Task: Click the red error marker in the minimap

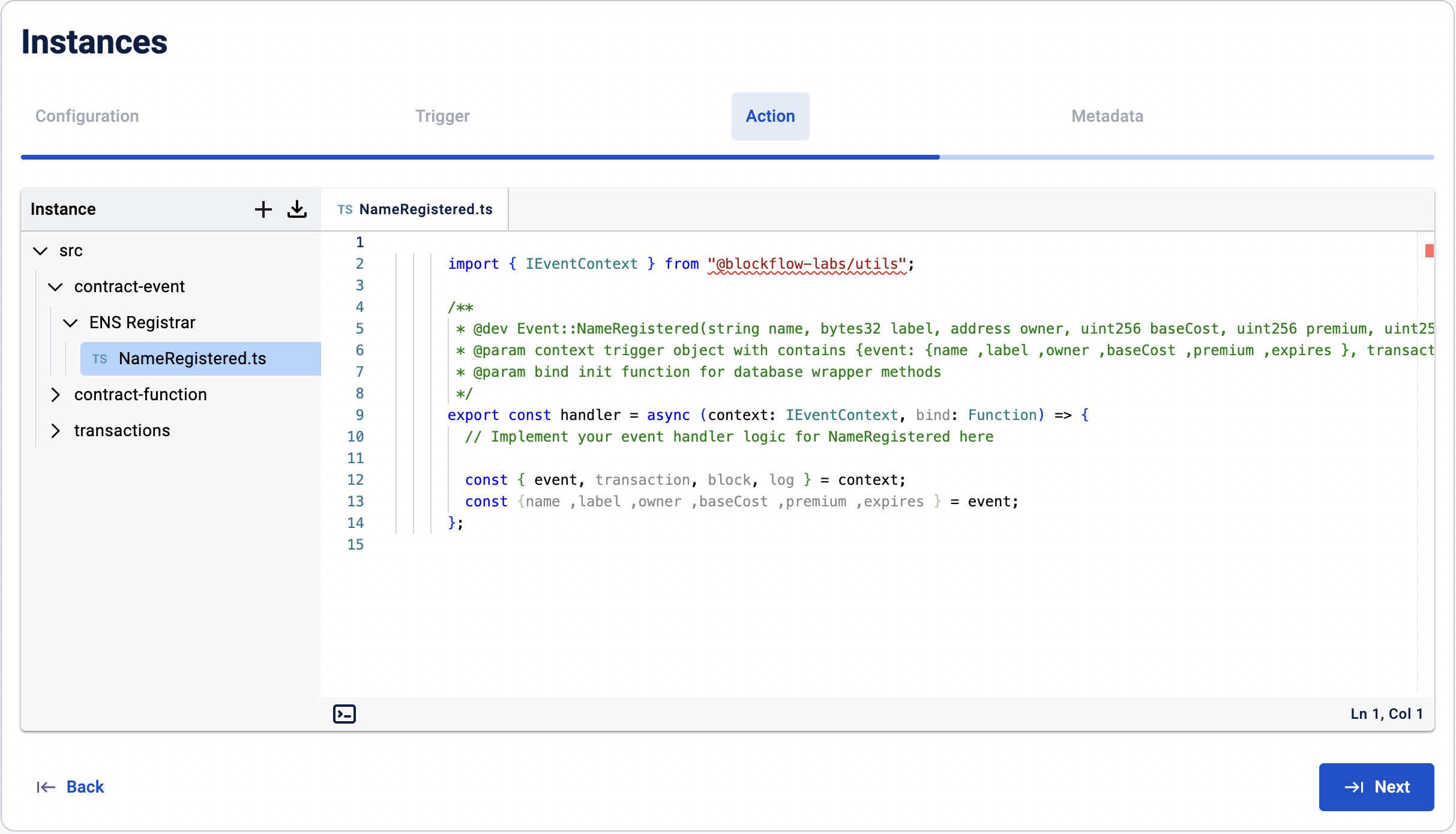Action: (x=1429, y=251)
